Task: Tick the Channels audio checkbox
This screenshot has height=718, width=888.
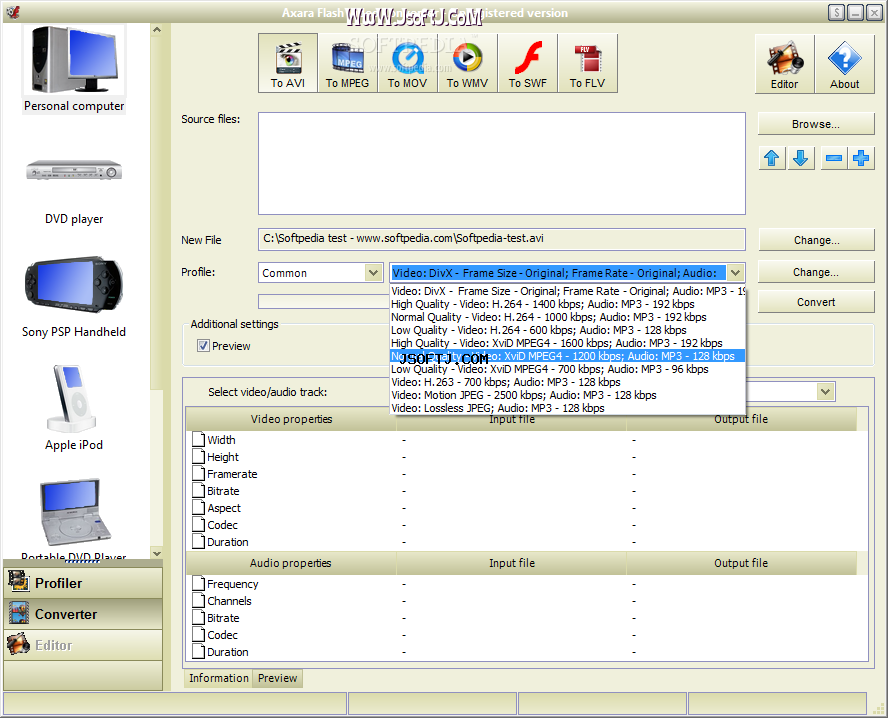Action: point(198,600)
